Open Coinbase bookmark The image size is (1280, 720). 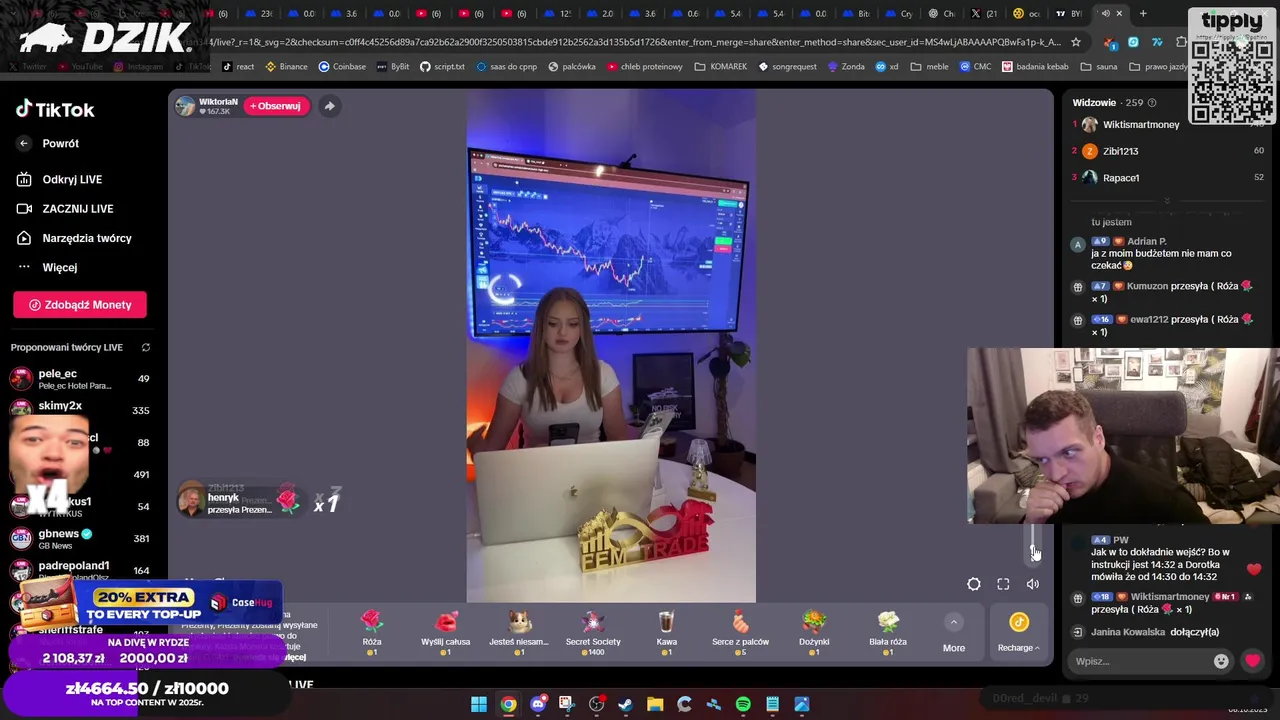342,66
